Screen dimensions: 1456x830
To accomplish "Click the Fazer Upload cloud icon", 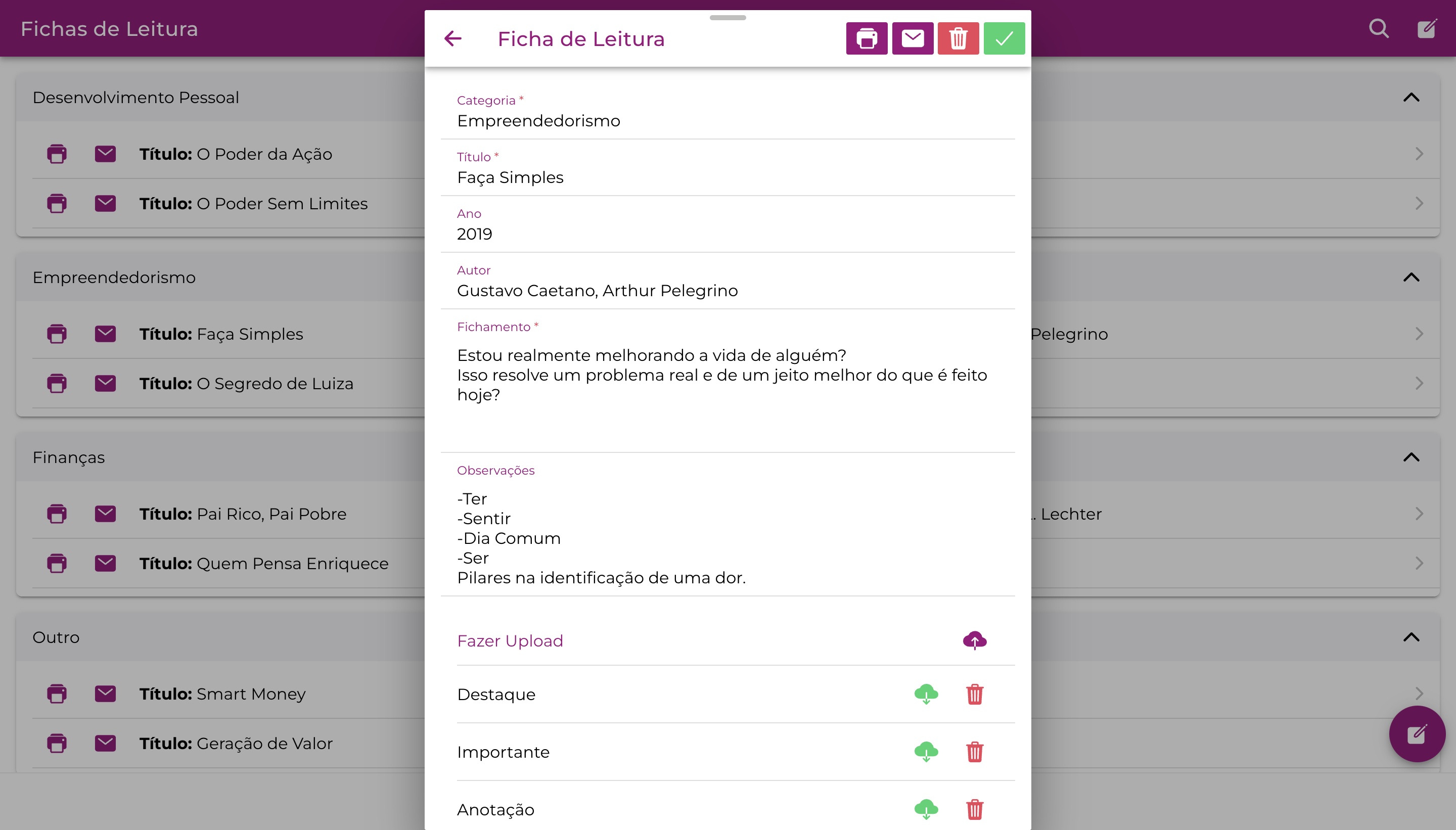I will [x=975, y=640].
